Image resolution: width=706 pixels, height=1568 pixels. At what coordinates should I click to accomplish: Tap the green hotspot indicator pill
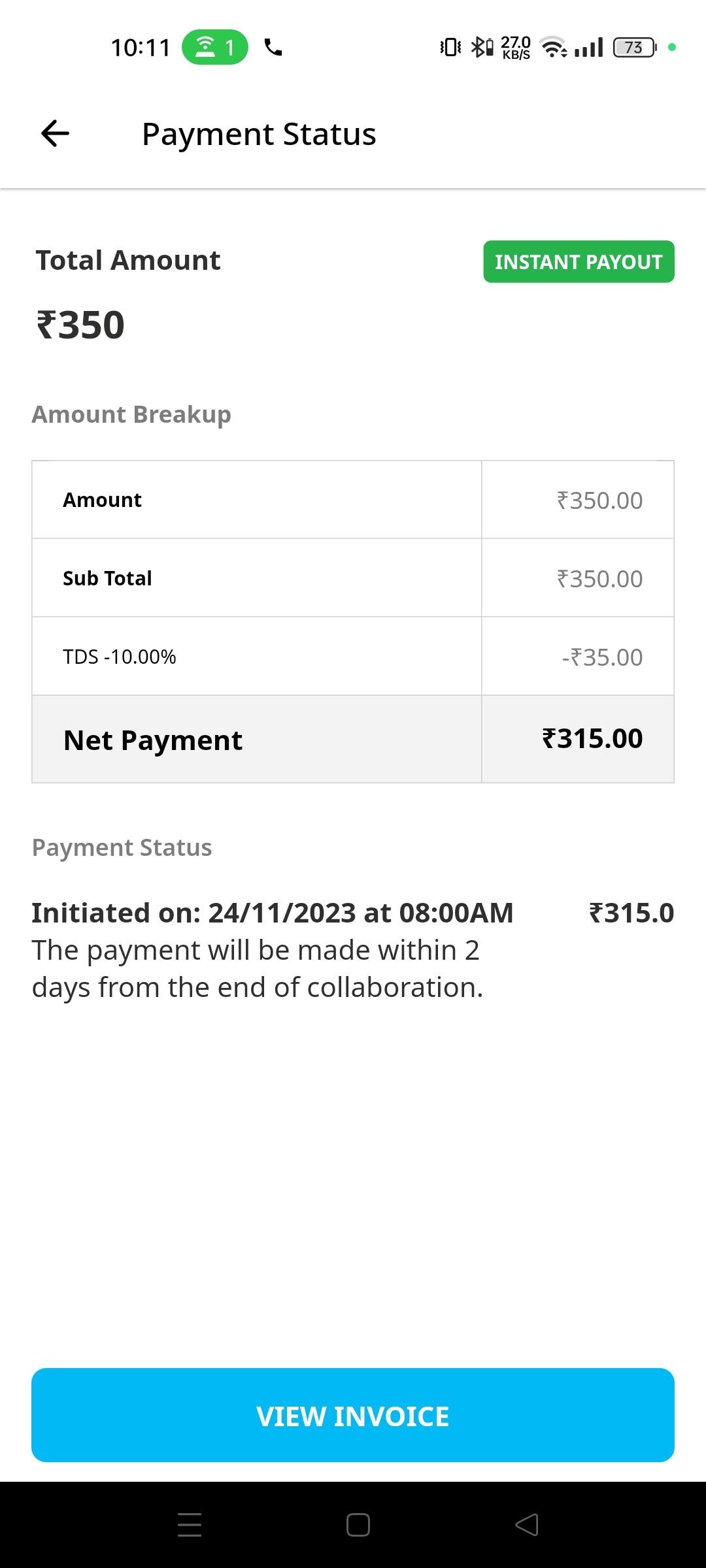[x=214, y=47]
